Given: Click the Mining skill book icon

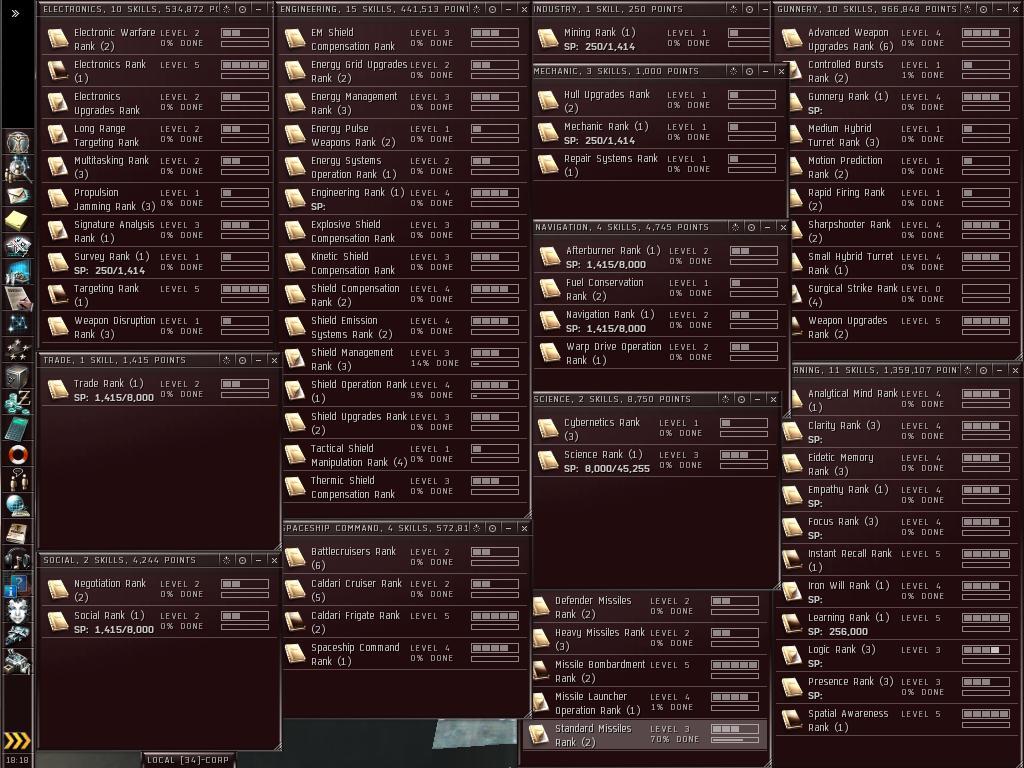Looking at the screenshot, I should coord(548,39).
